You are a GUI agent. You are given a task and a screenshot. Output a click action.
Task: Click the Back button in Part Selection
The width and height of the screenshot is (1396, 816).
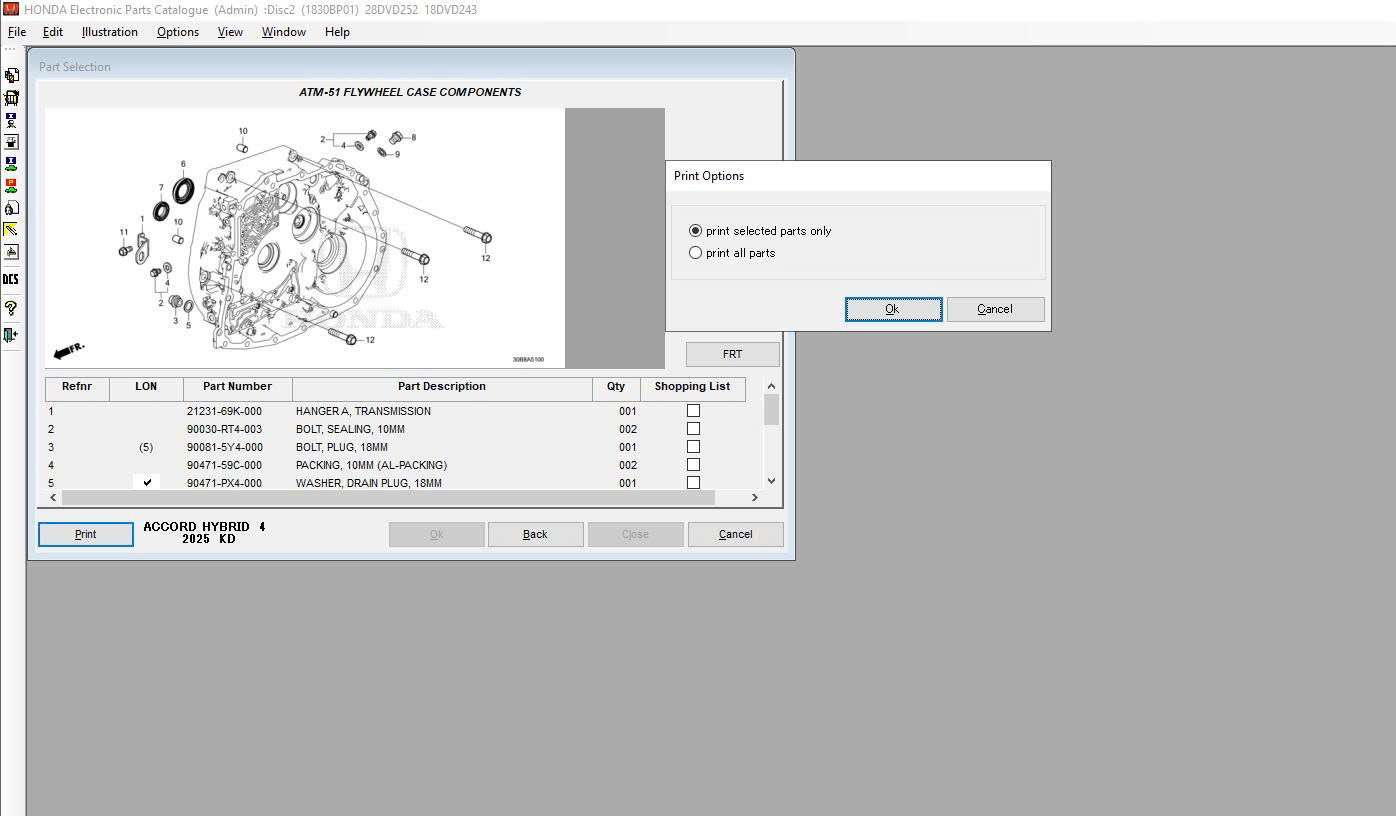(536, 534)
